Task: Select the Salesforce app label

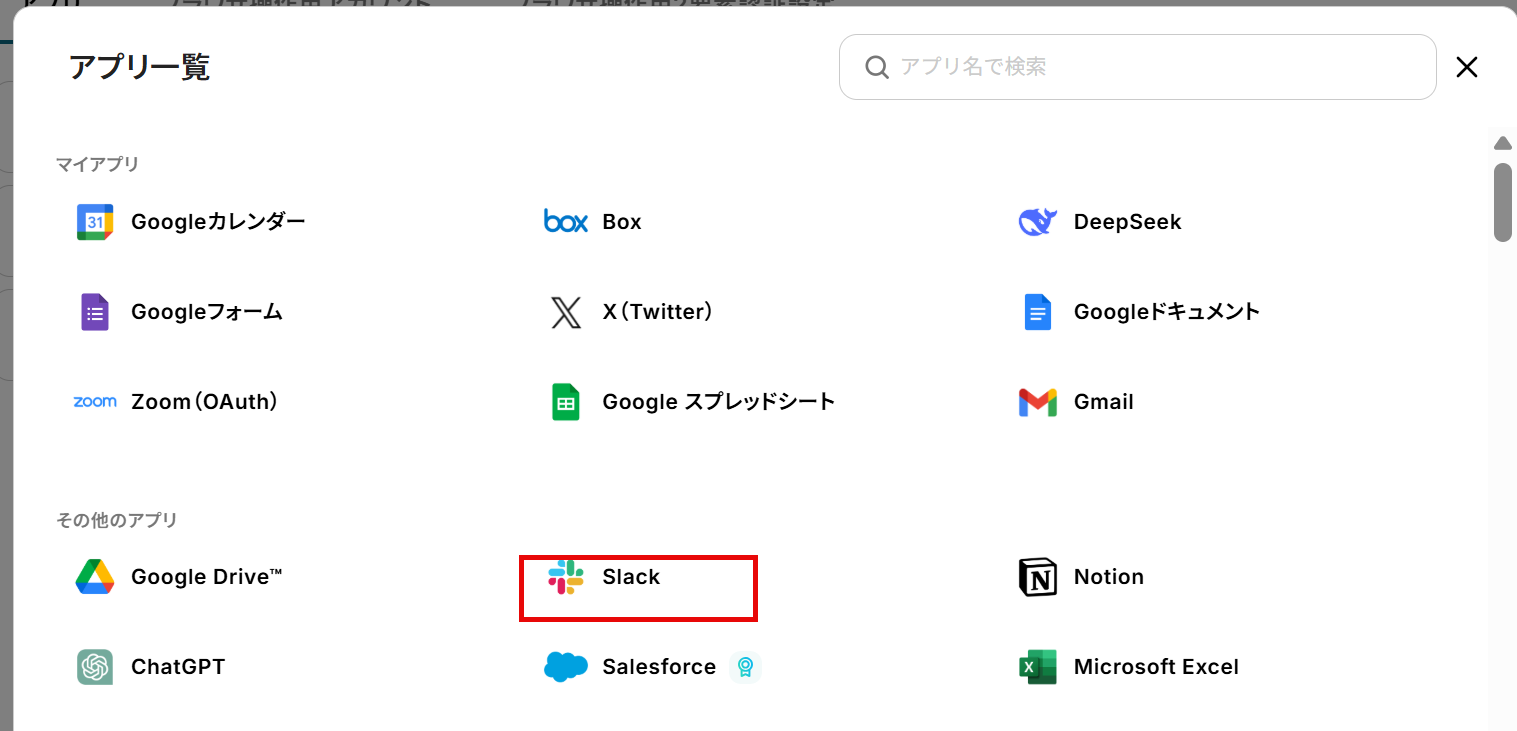Action: point(659,667)
